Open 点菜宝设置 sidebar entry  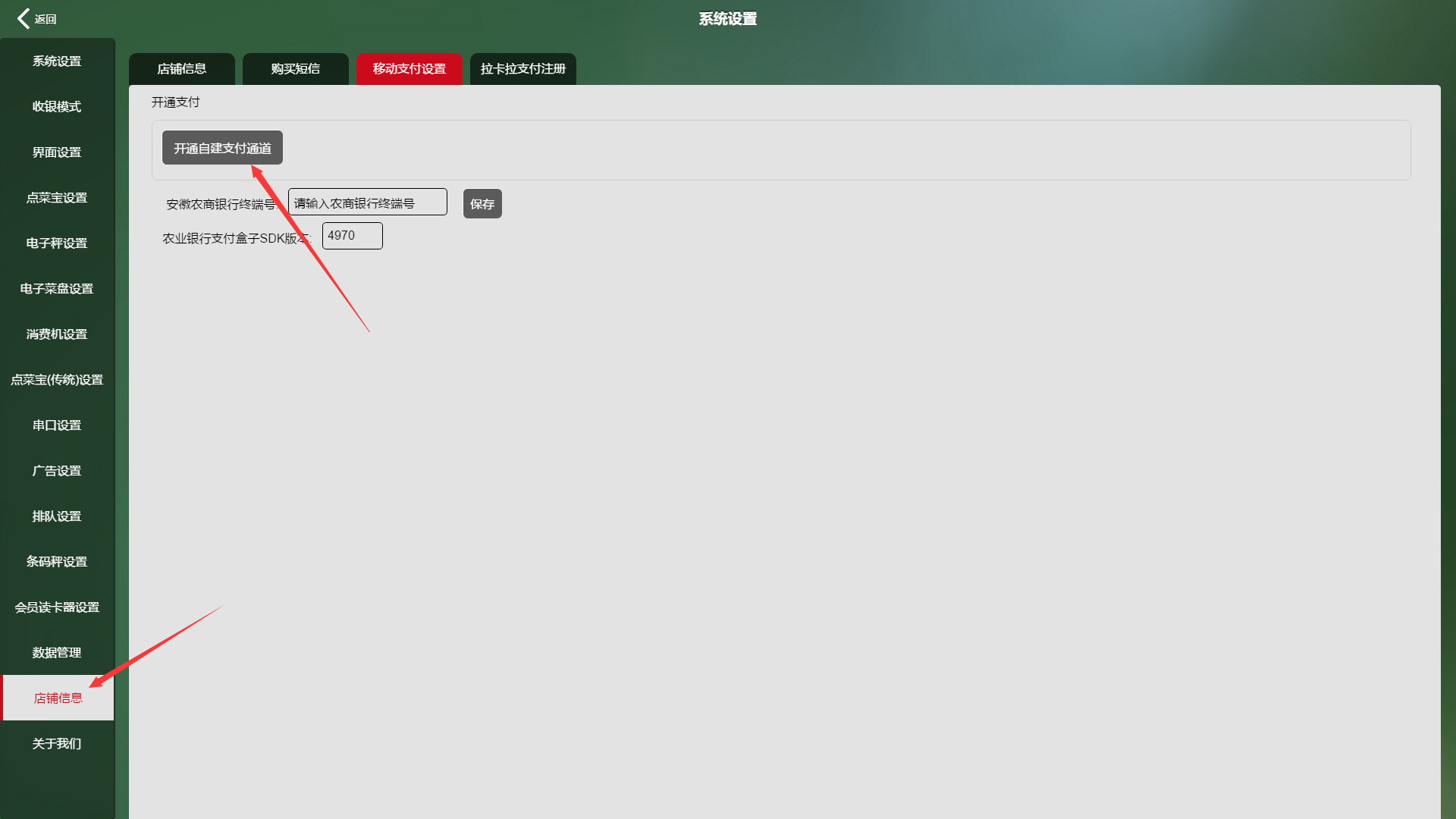[57, 198]
